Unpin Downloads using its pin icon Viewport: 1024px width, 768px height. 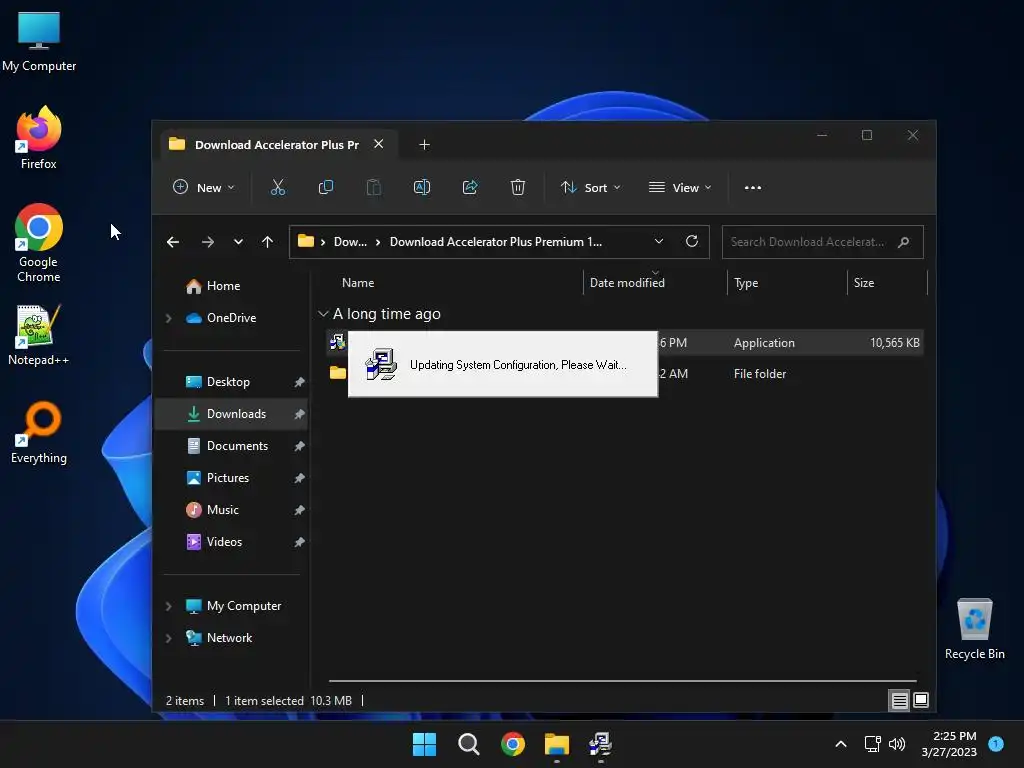(x=299, y=414)
